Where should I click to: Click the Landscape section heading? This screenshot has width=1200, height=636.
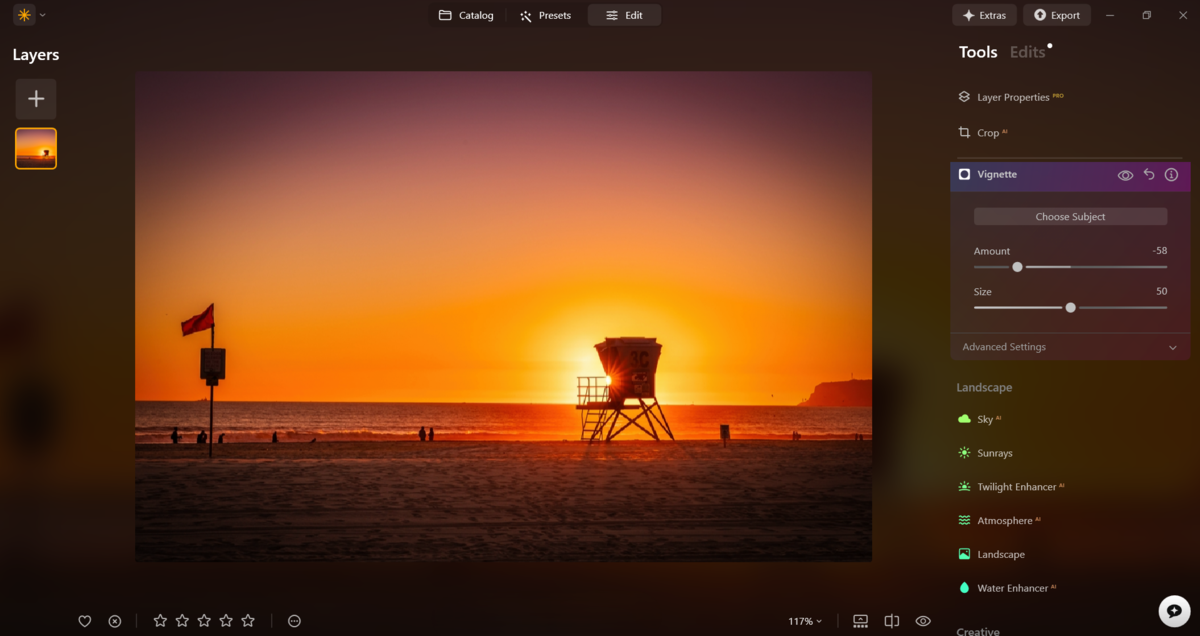[984, 387]
